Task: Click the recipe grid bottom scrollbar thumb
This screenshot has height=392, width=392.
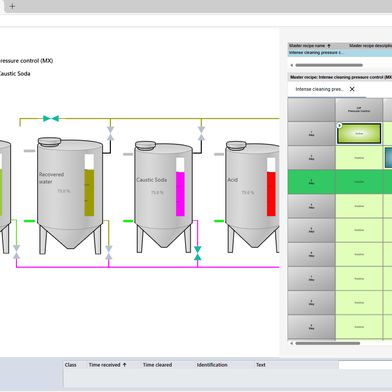Action: [x=328, y=343]
